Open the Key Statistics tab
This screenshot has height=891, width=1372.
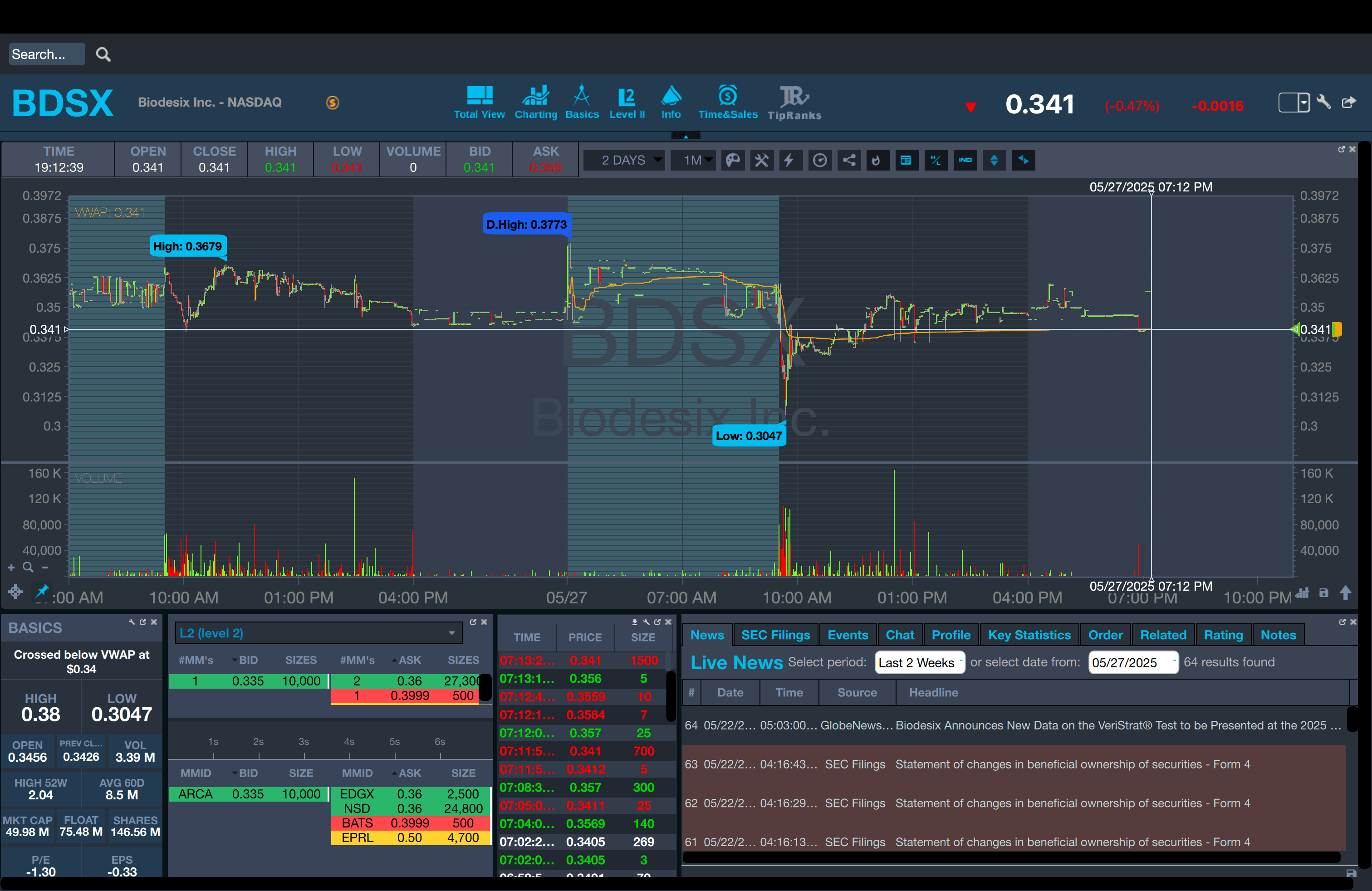(x=1029, y=635)
